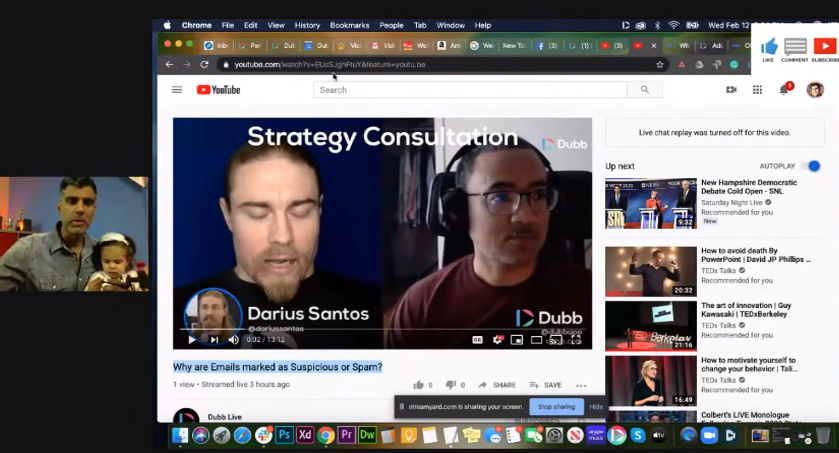Switch to the New Tab browser tab
Screen dimensions: 839x453
pos(514,46)
